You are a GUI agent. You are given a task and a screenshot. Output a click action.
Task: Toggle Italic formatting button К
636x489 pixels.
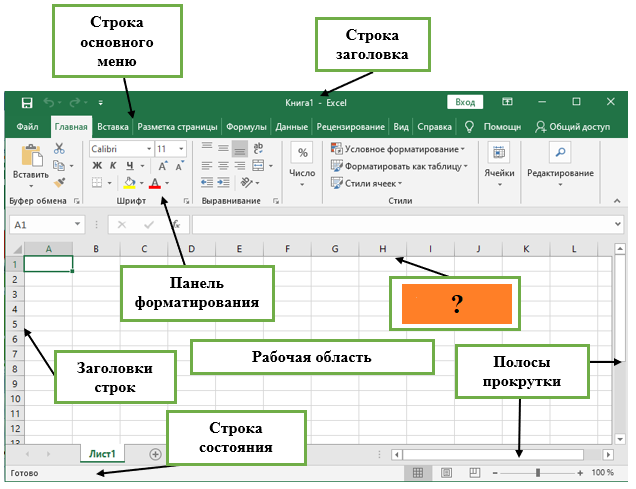(x=113, y=165)
